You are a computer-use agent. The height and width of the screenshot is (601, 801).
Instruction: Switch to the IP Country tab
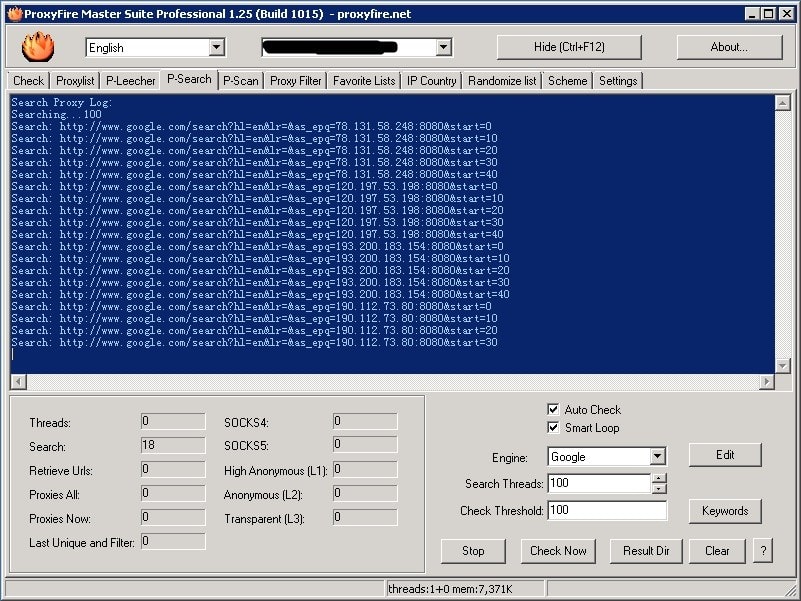click(432, 81)
